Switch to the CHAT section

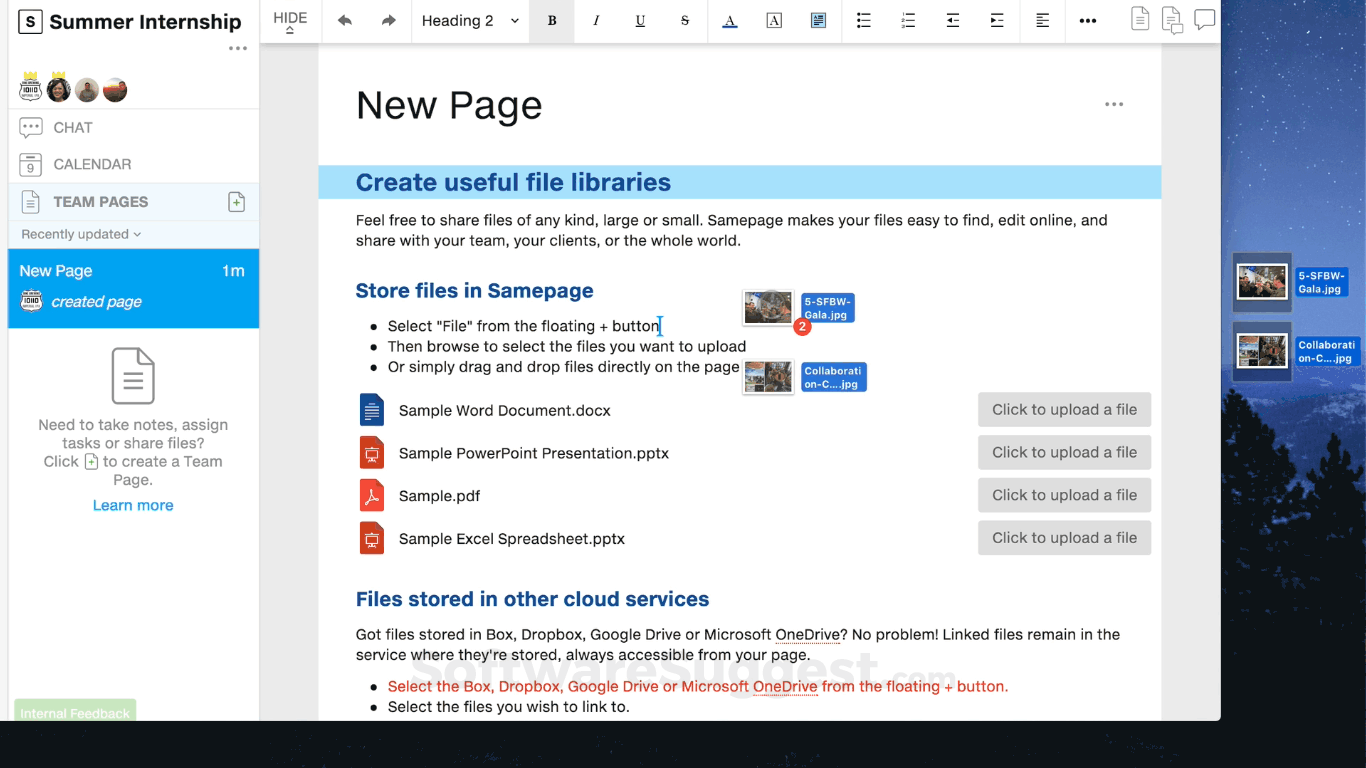[x=71, y=127]
